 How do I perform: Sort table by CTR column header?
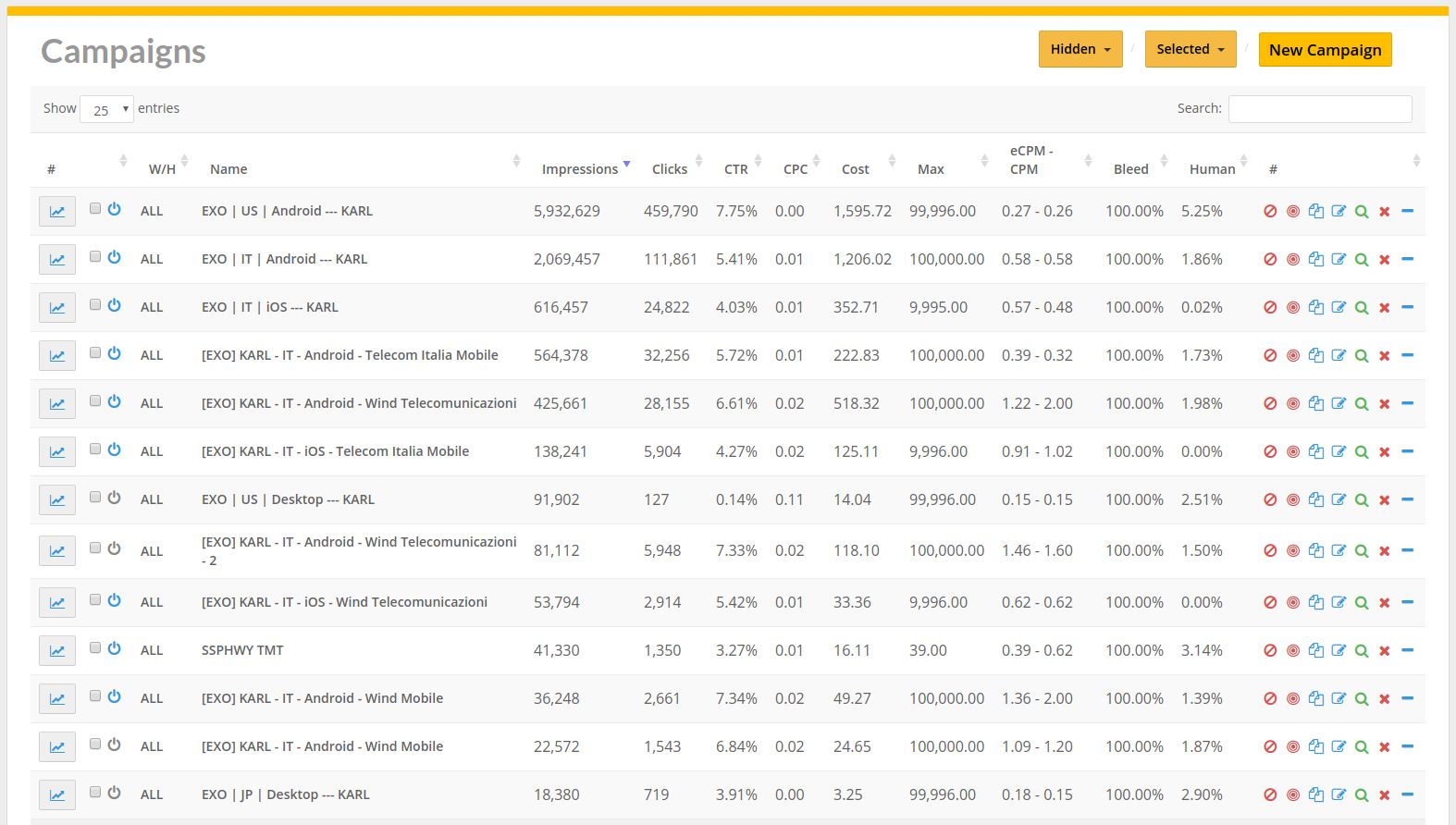point(736,169)
